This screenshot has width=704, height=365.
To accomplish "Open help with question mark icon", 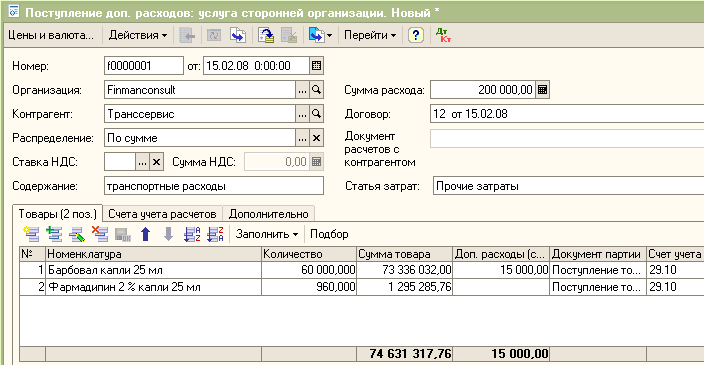I will point(416,35).
